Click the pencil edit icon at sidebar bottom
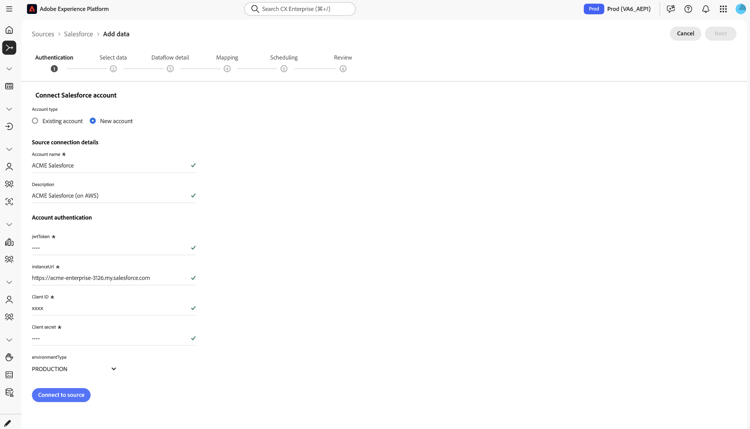 click(x=8, y=423)
